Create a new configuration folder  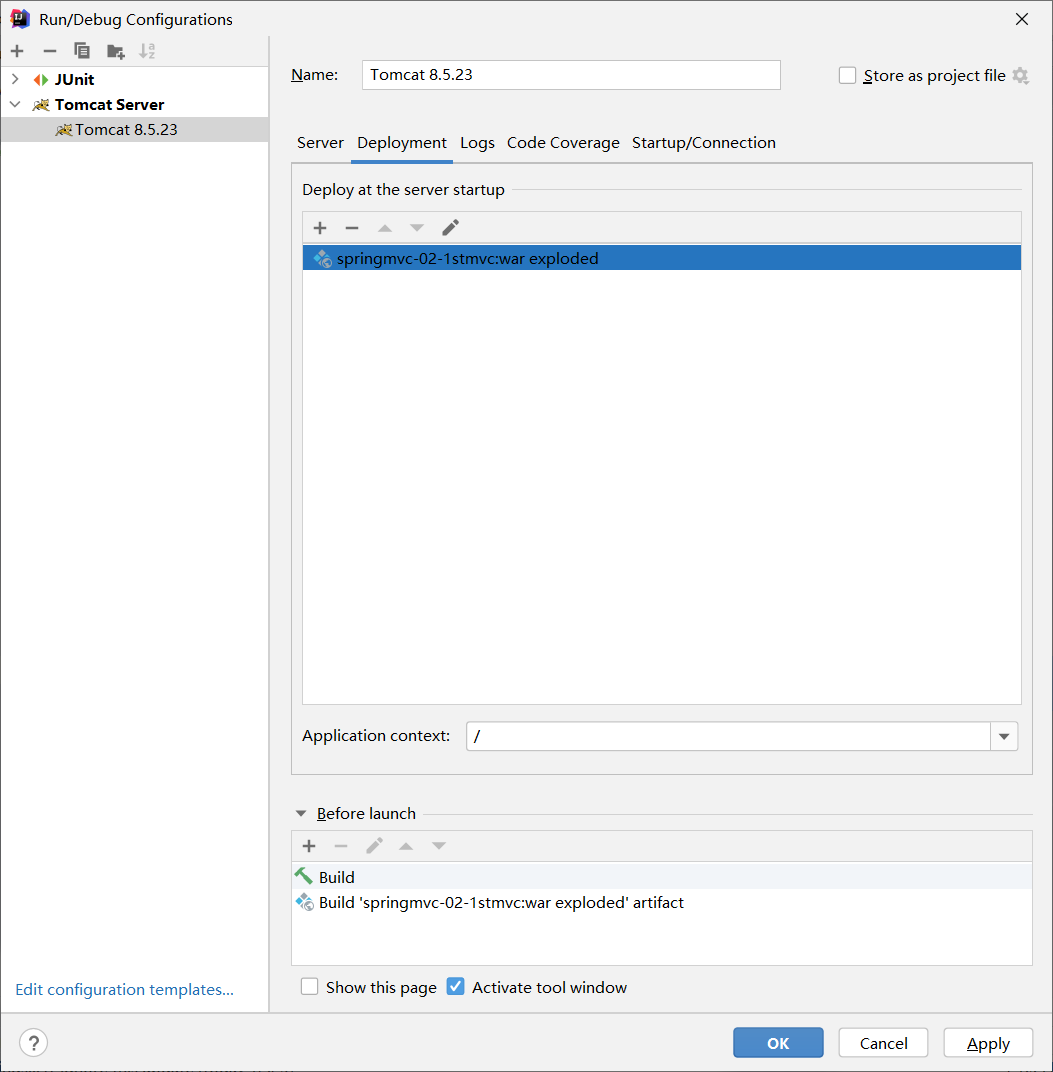pyautogui.click(x=116, y=51)
